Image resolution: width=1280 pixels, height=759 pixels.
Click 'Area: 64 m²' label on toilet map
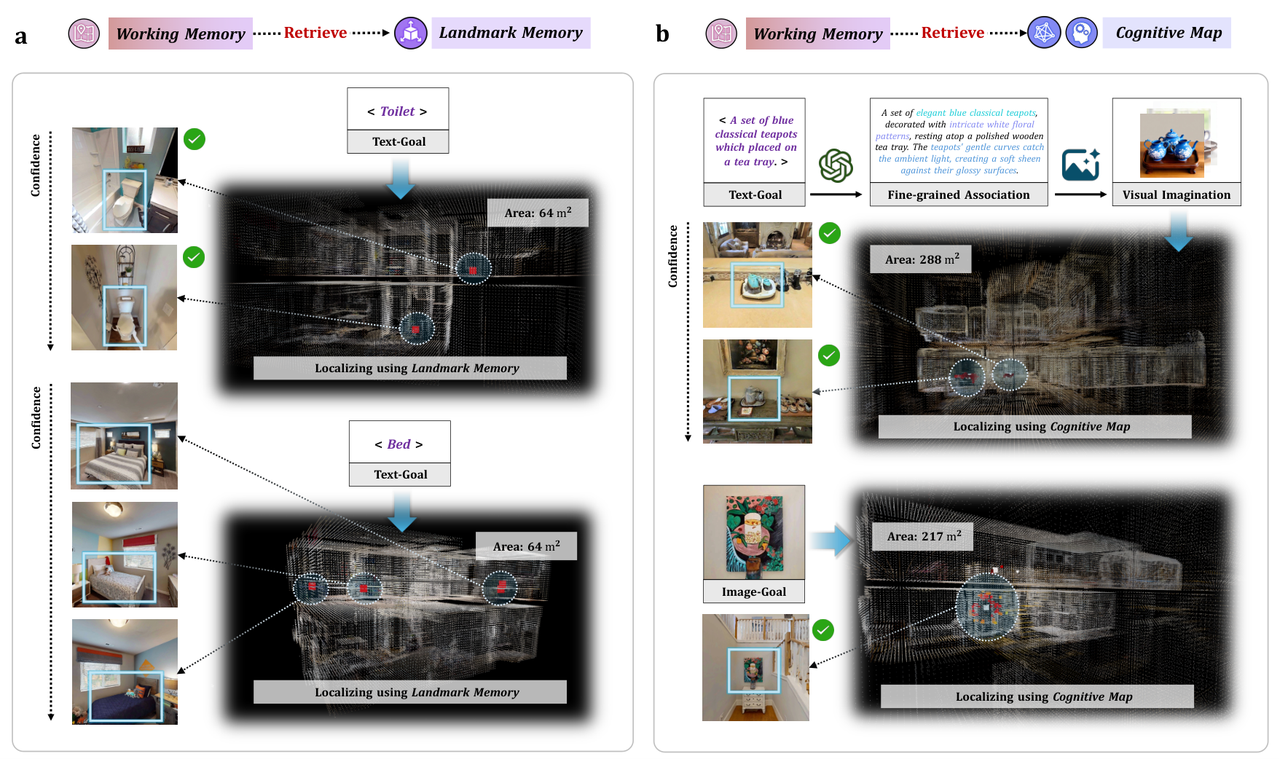pyautogui.click(x=540, y=213)
